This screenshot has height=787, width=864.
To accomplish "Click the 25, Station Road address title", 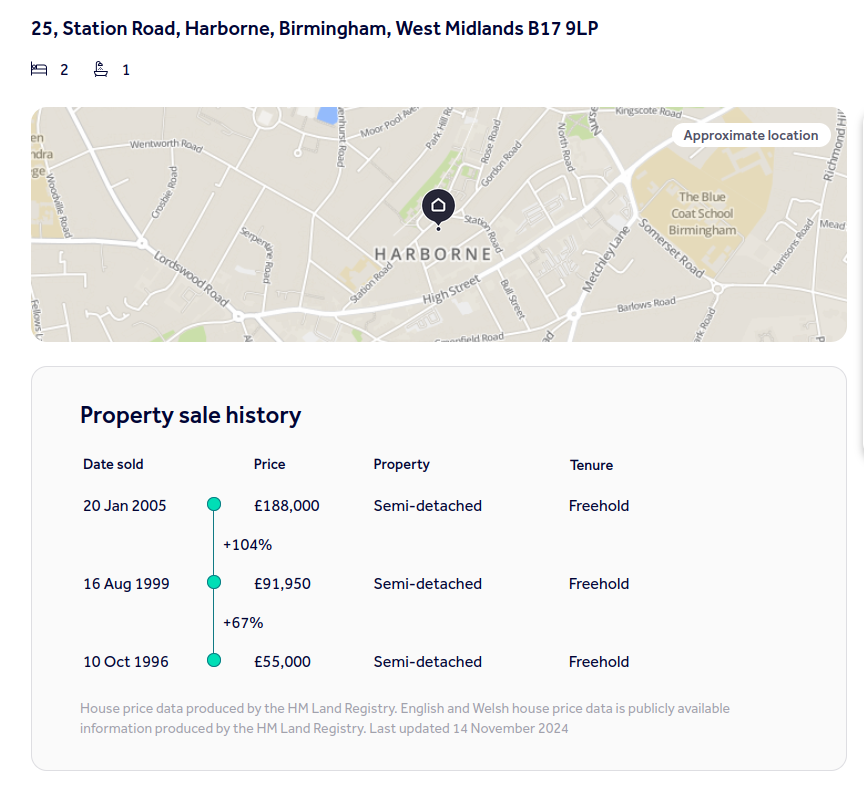I will click(315, 28).
